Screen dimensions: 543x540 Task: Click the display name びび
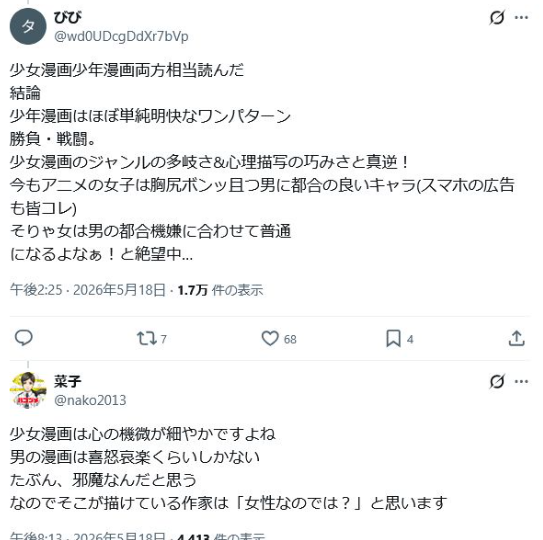[x=68, y=18]
